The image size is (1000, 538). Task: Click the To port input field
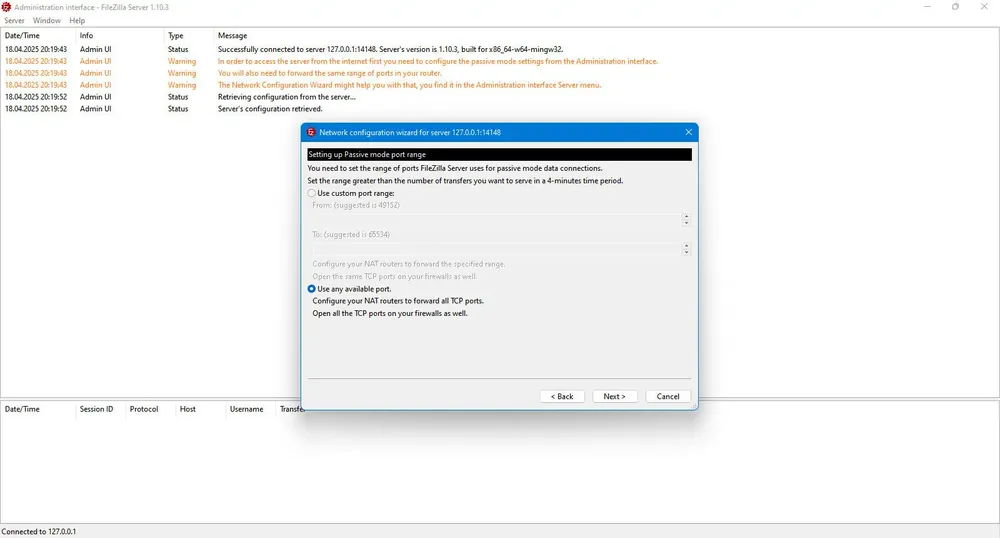click(497, 249)
